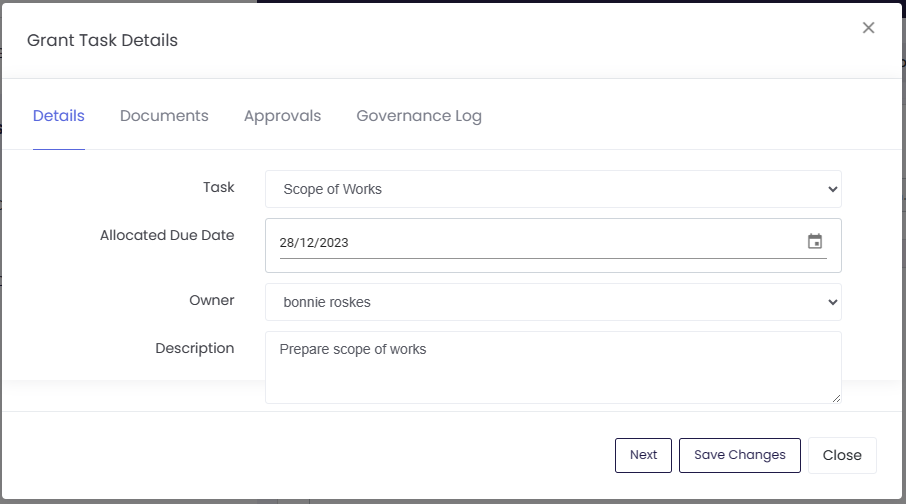Open the calendar picker icon
Viewport: 906px width, 504px height.
click(x=815, y=242)
